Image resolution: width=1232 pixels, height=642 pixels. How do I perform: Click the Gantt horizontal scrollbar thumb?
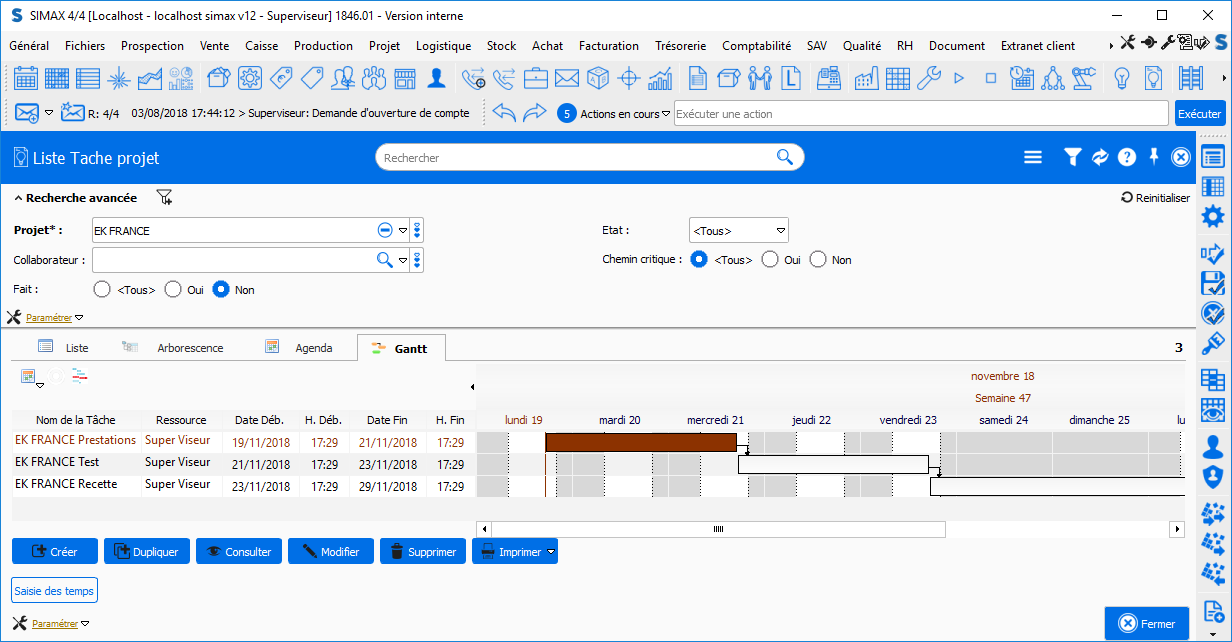tap(717, 529)
